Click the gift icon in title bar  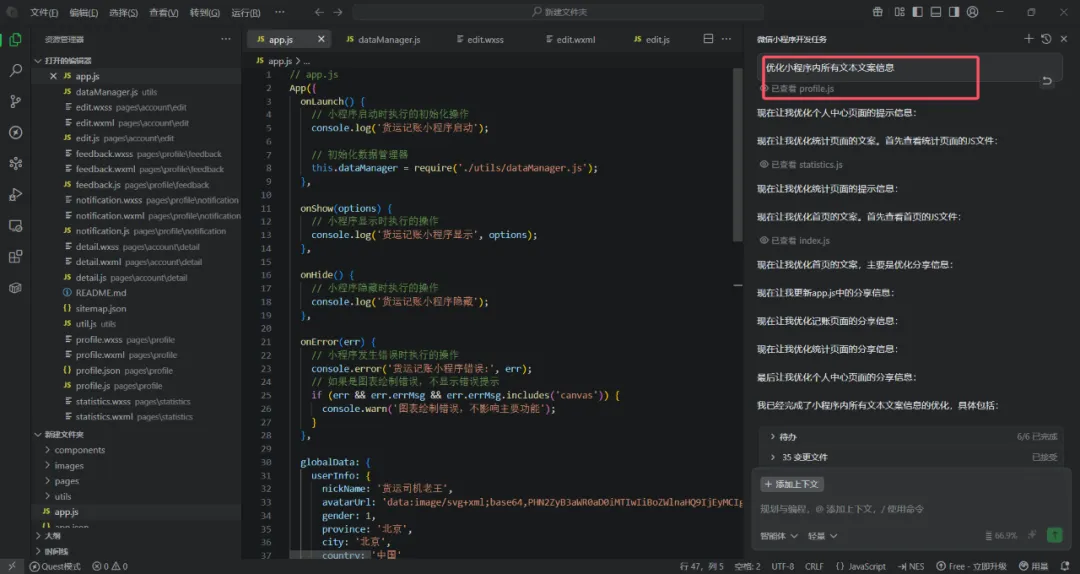click(878, 12)
